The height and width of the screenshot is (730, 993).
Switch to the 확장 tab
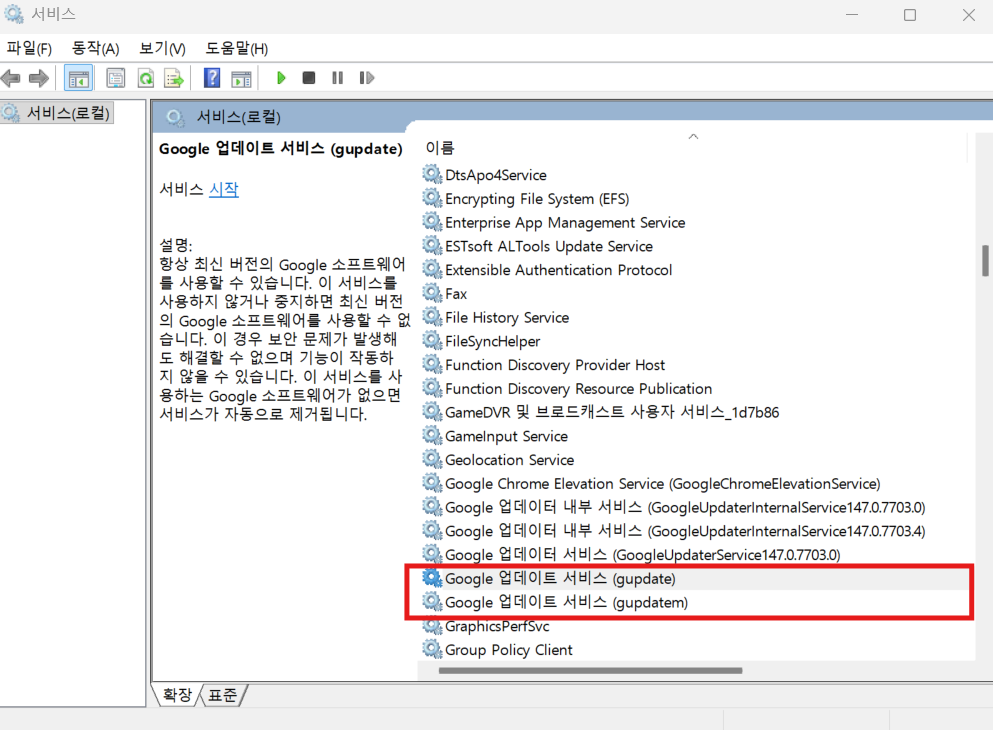pyautogui.click(x=177, y=695)
